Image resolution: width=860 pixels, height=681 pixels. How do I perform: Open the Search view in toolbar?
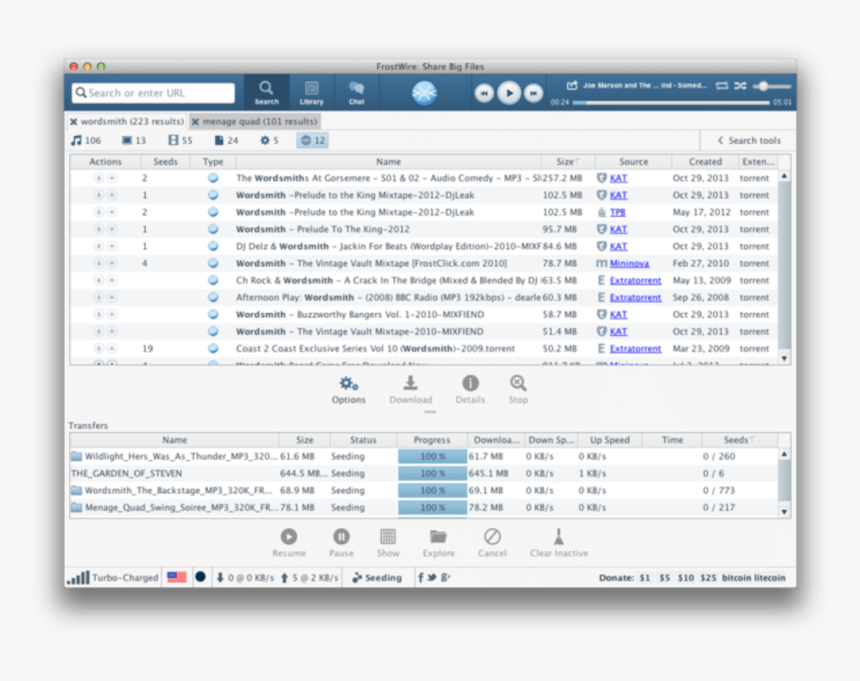point(266,93)
